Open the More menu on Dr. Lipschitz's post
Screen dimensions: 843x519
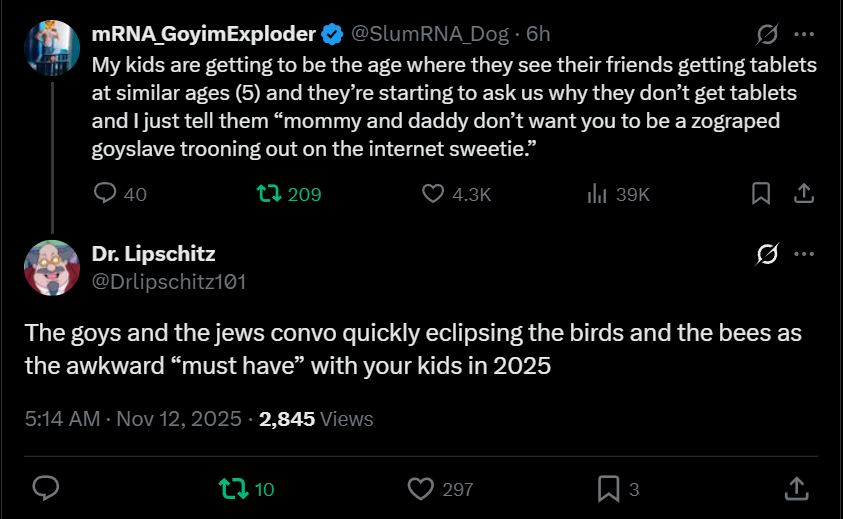[x=803, y=255]
